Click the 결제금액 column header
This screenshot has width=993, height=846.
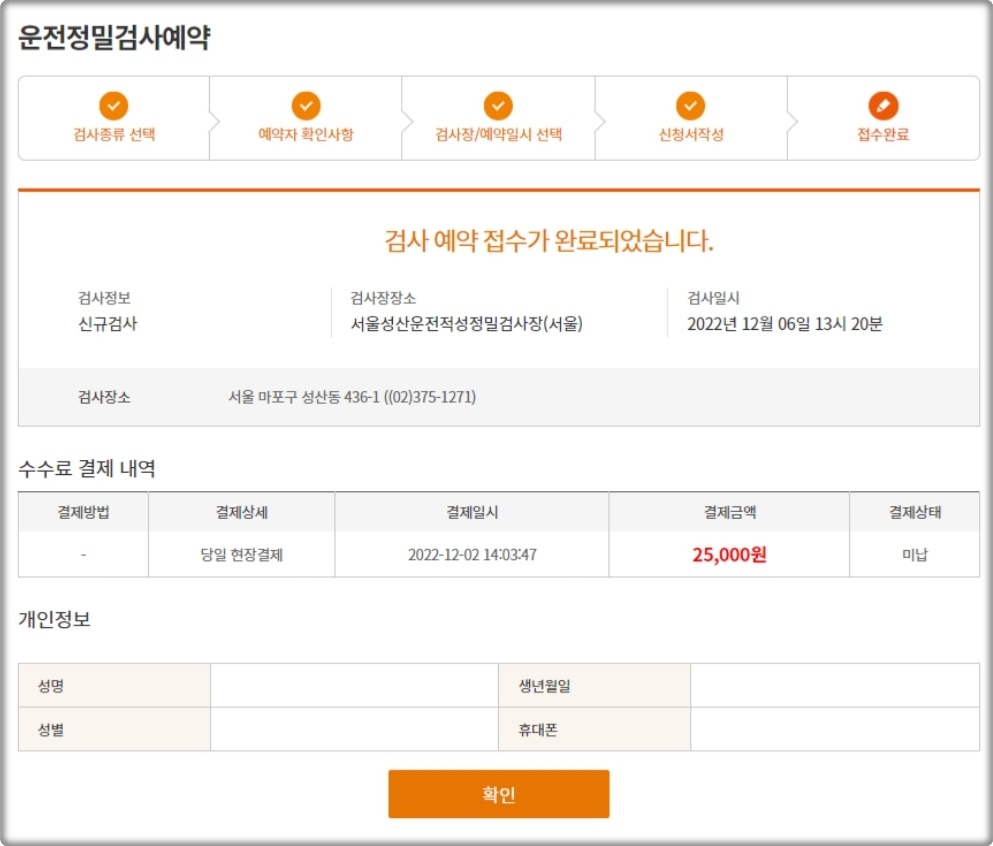pyautogui.click(x=730, y=512)
